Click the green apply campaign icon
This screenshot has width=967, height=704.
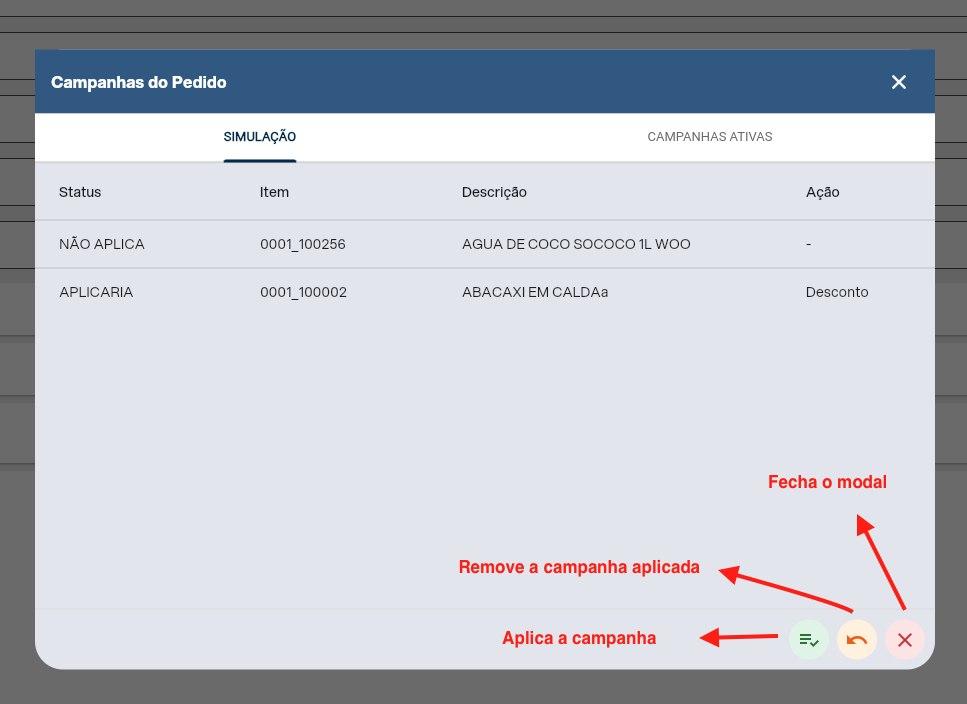(809, 640)
